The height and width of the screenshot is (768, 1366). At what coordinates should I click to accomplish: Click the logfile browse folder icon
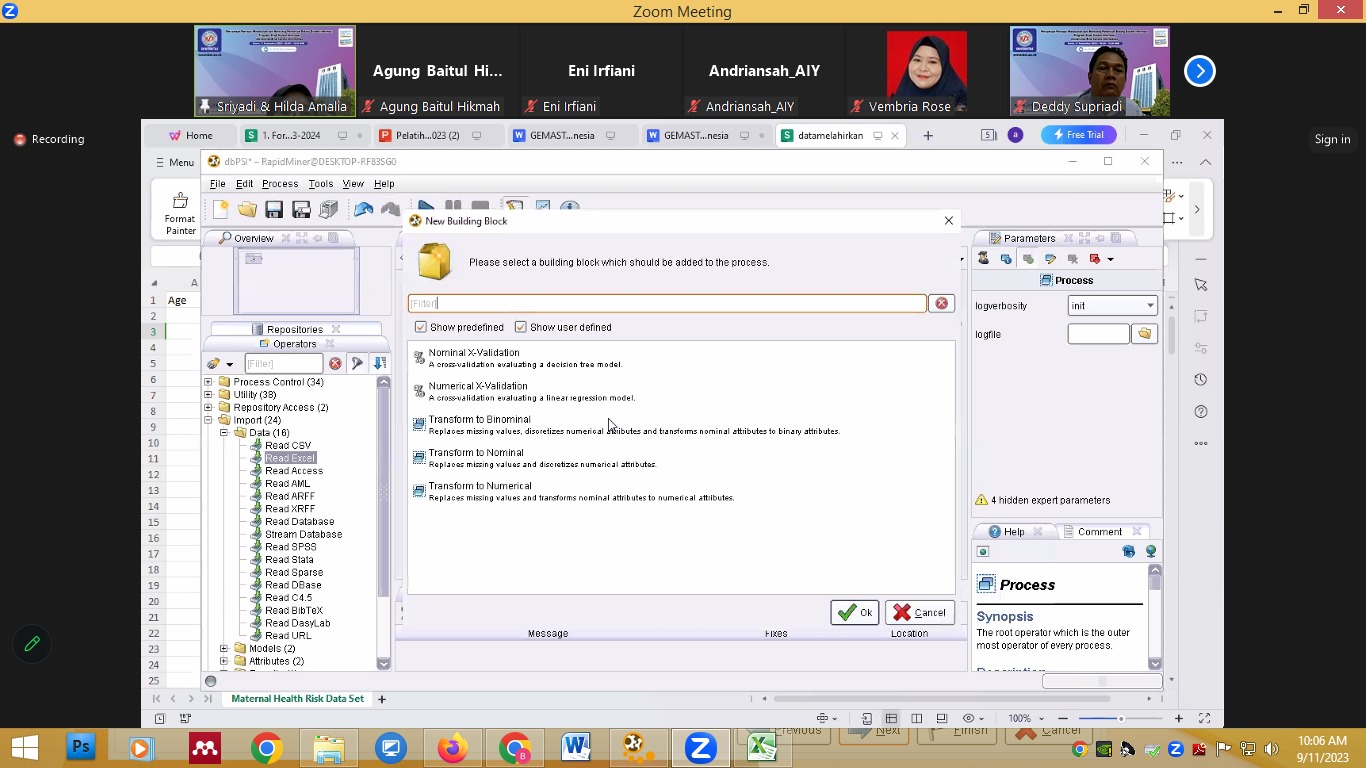(1144, 334)
